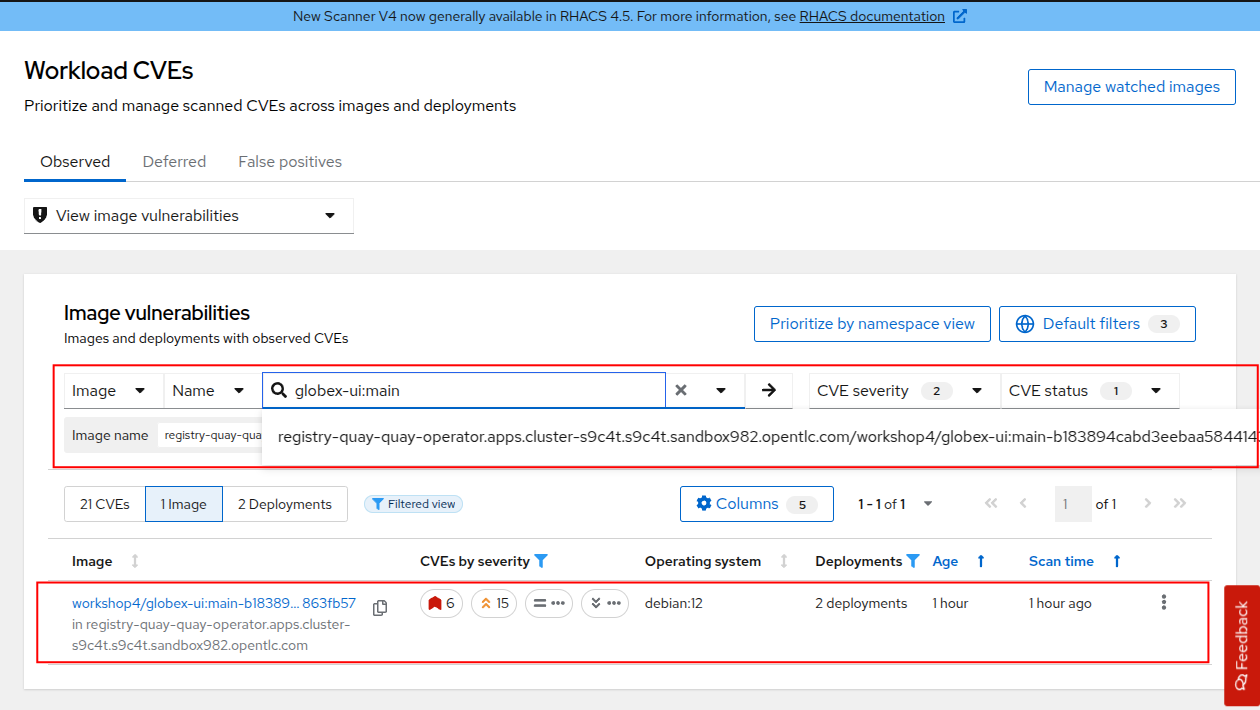
Task: Click the moderate severity hidden badge
Action: (549, 603)
